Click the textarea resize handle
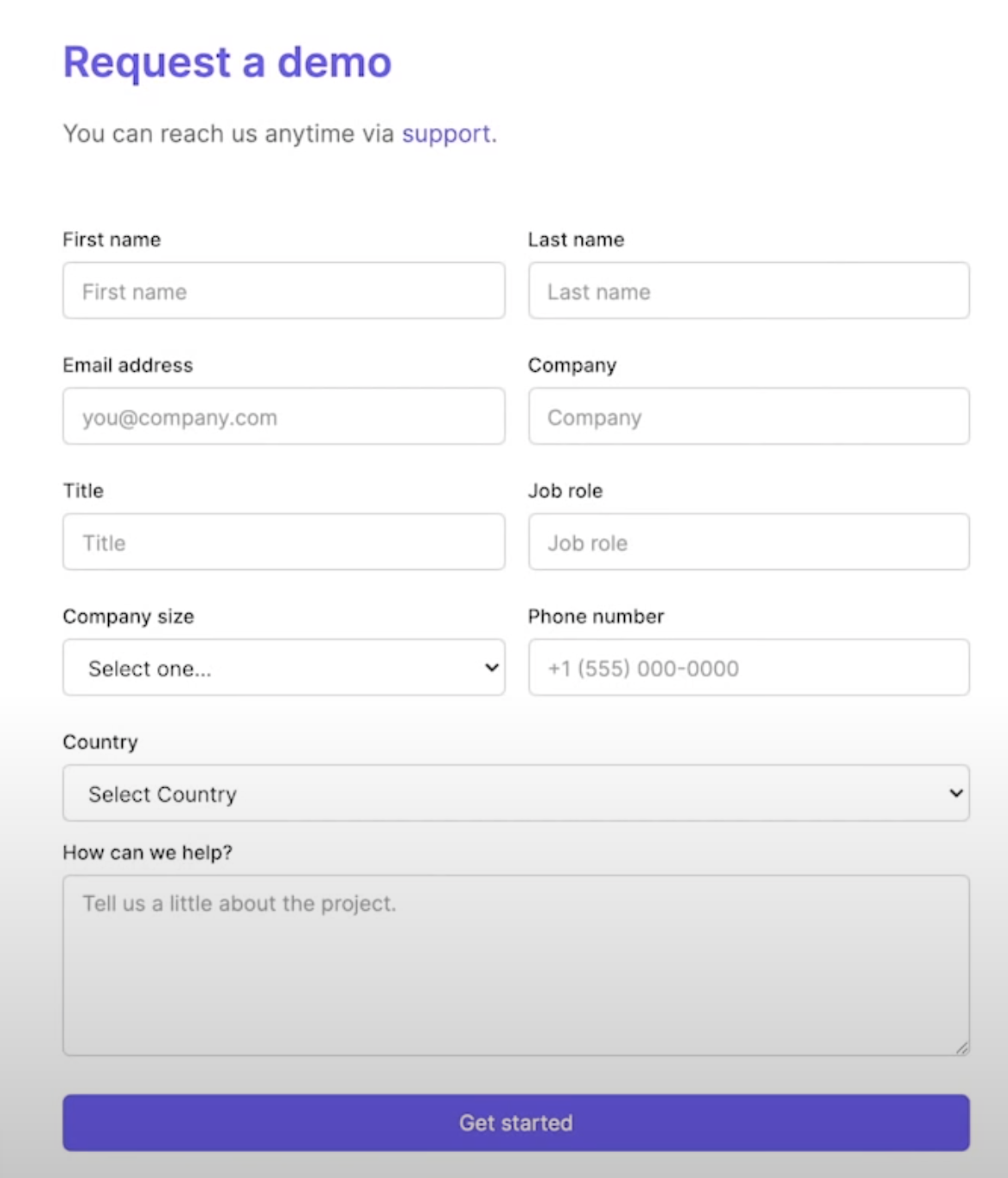This screenshot has height=1178, width=1008. 961,1048
